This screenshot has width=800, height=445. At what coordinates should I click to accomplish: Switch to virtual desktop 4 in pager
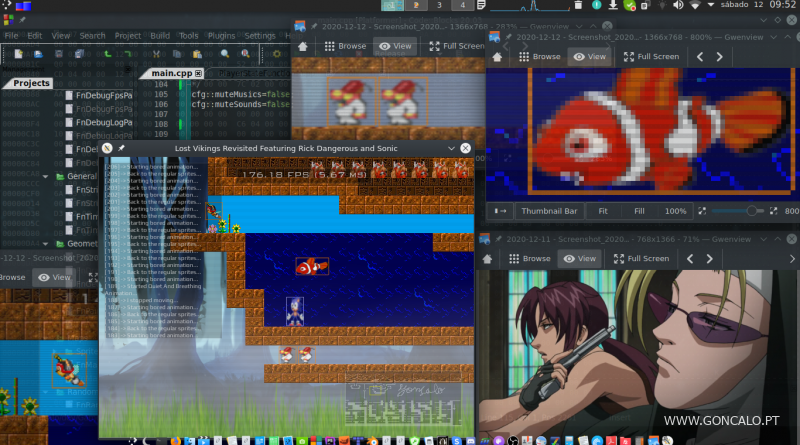(x=462, y=5)
